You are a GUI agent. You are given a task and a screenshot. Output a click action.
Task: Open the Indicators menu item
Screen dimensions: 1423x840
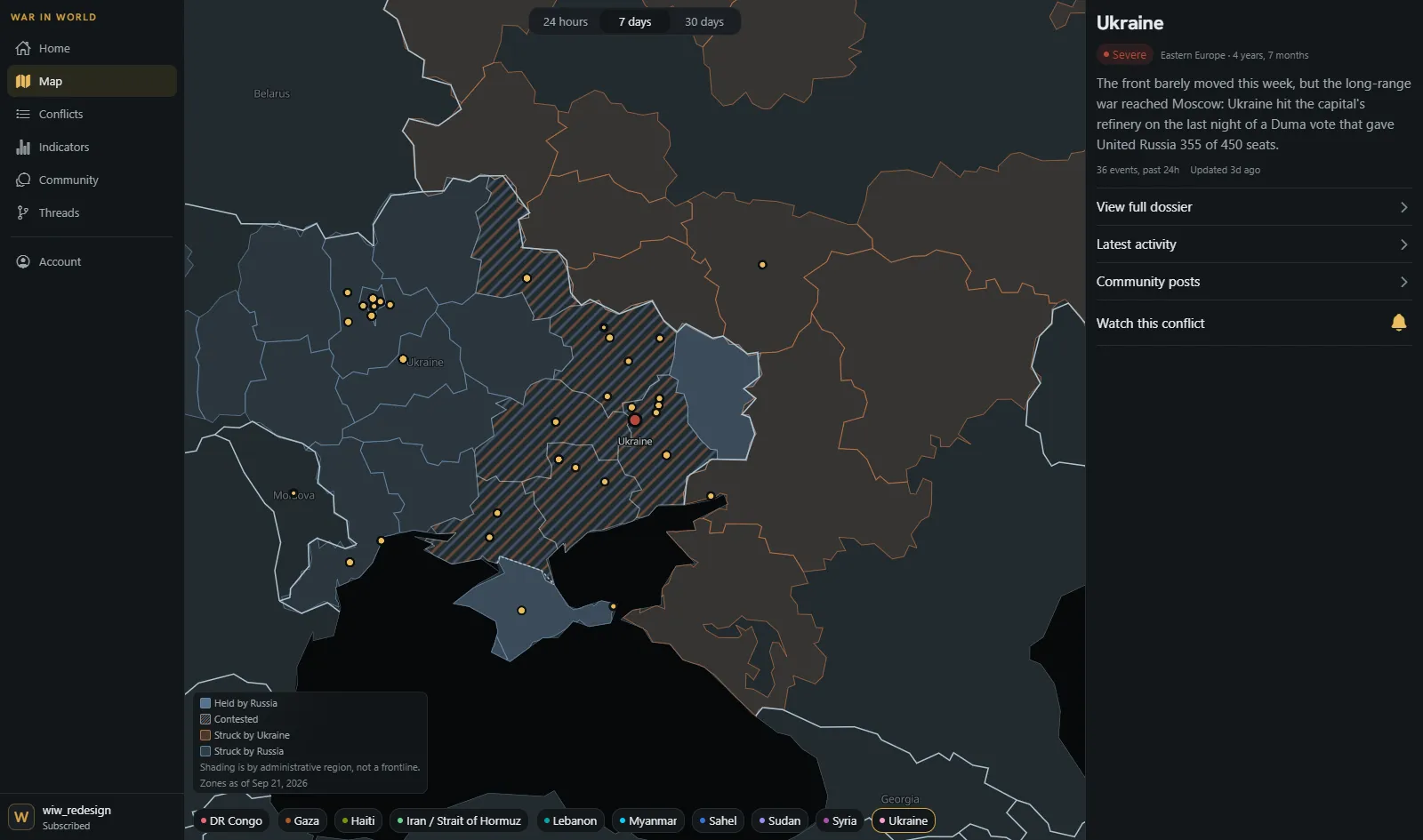coord(92,147)
